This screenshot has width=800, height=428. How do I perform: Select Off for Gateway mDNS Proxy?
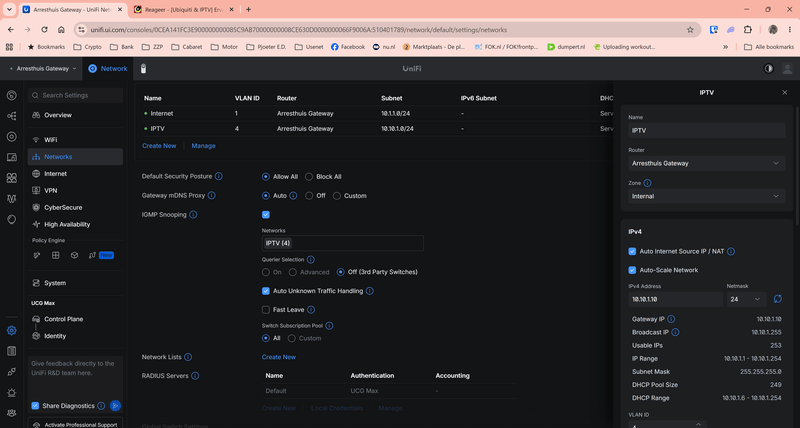click(x=309, y=196)
